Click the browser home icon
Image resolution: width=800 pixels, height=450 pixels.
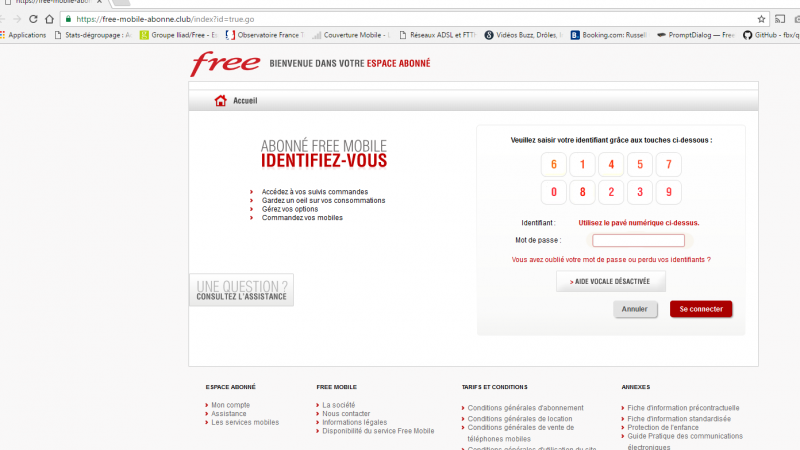click(x=49, y=19)
